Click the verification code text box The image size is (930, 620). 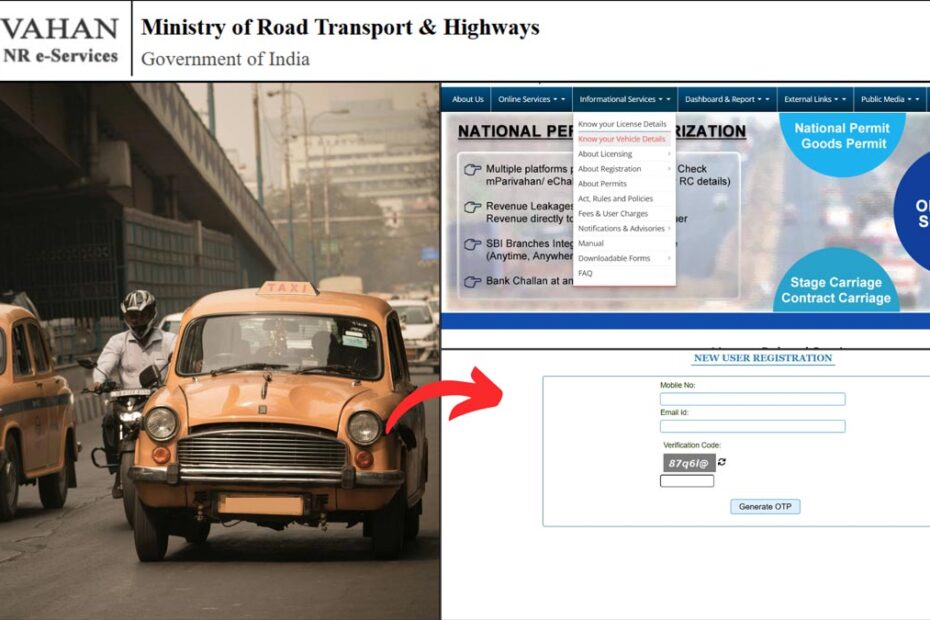pos(687,481)
